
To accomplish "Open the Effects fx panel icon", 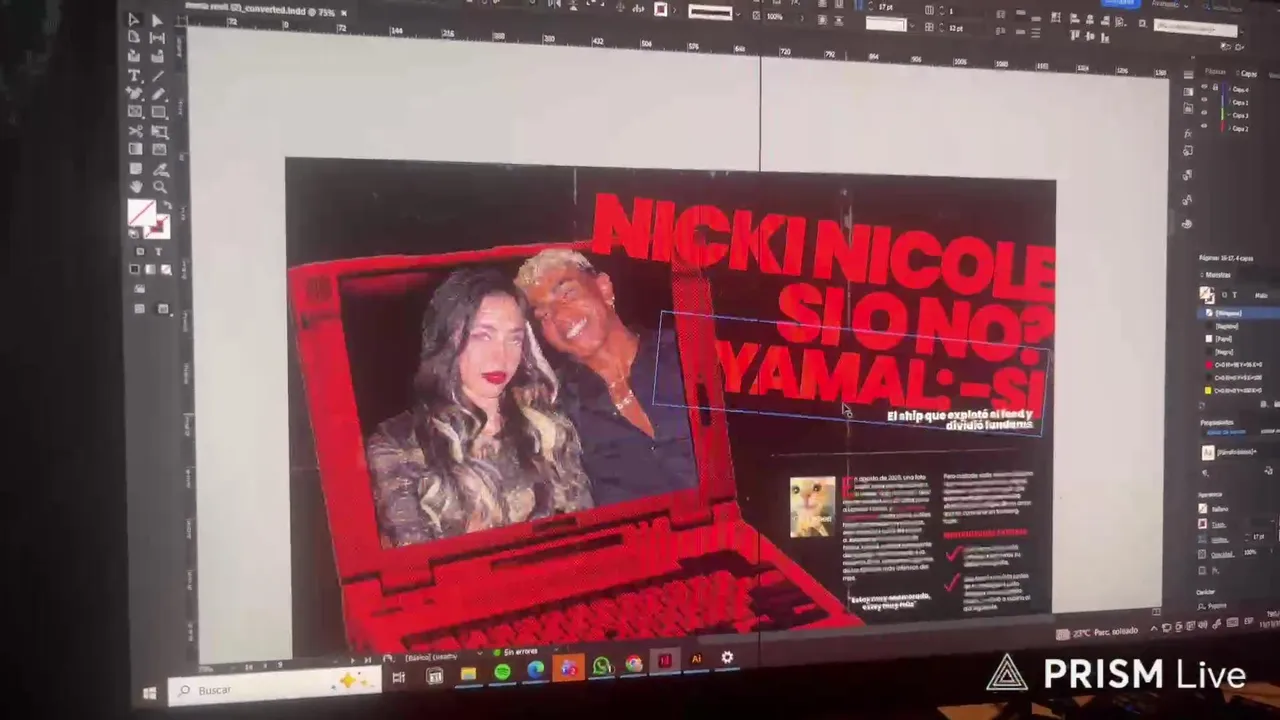I will pos(1187,134).
